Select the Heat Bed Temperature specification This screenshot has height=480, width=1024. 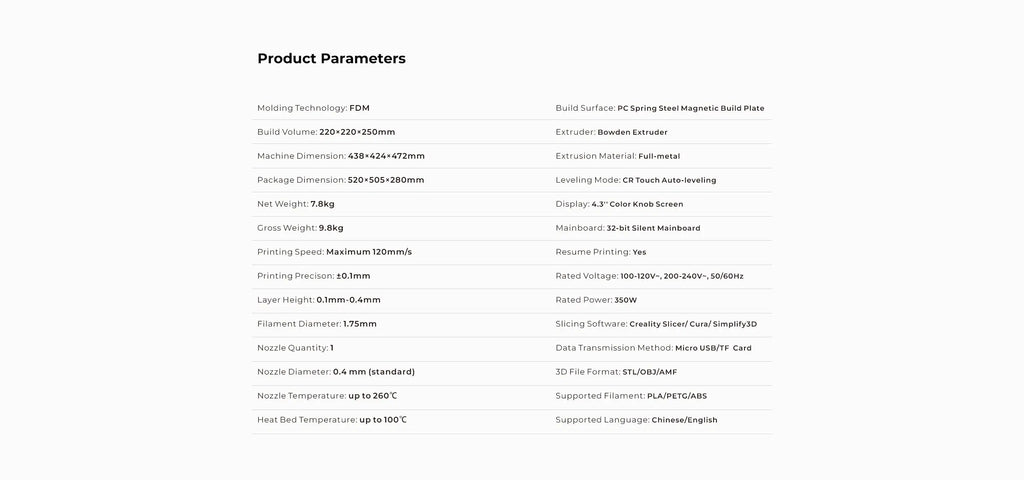pos(332,420)
